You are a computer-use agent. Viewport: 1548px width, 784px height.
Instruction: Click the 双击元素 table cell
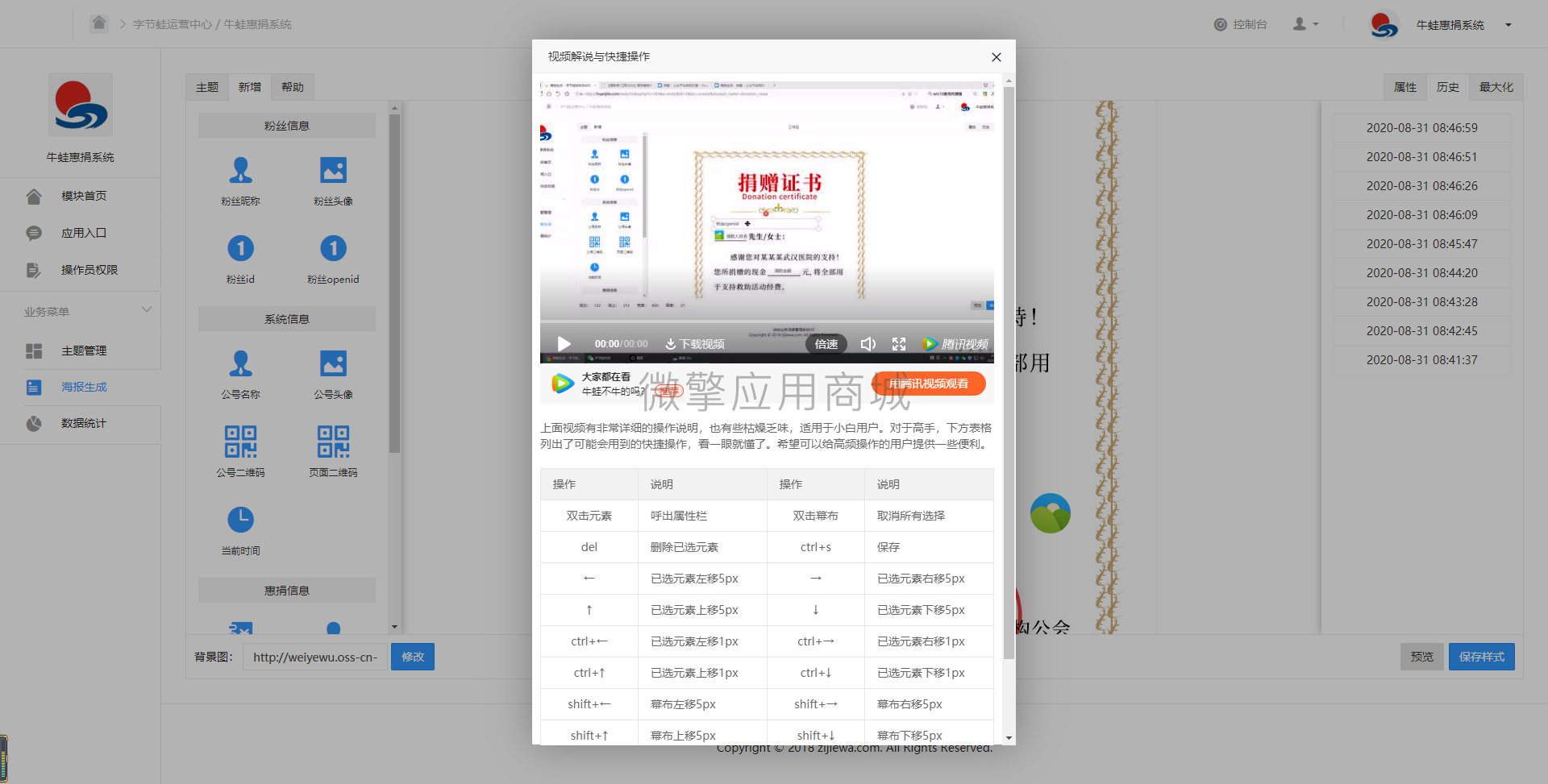pos(589,516)
